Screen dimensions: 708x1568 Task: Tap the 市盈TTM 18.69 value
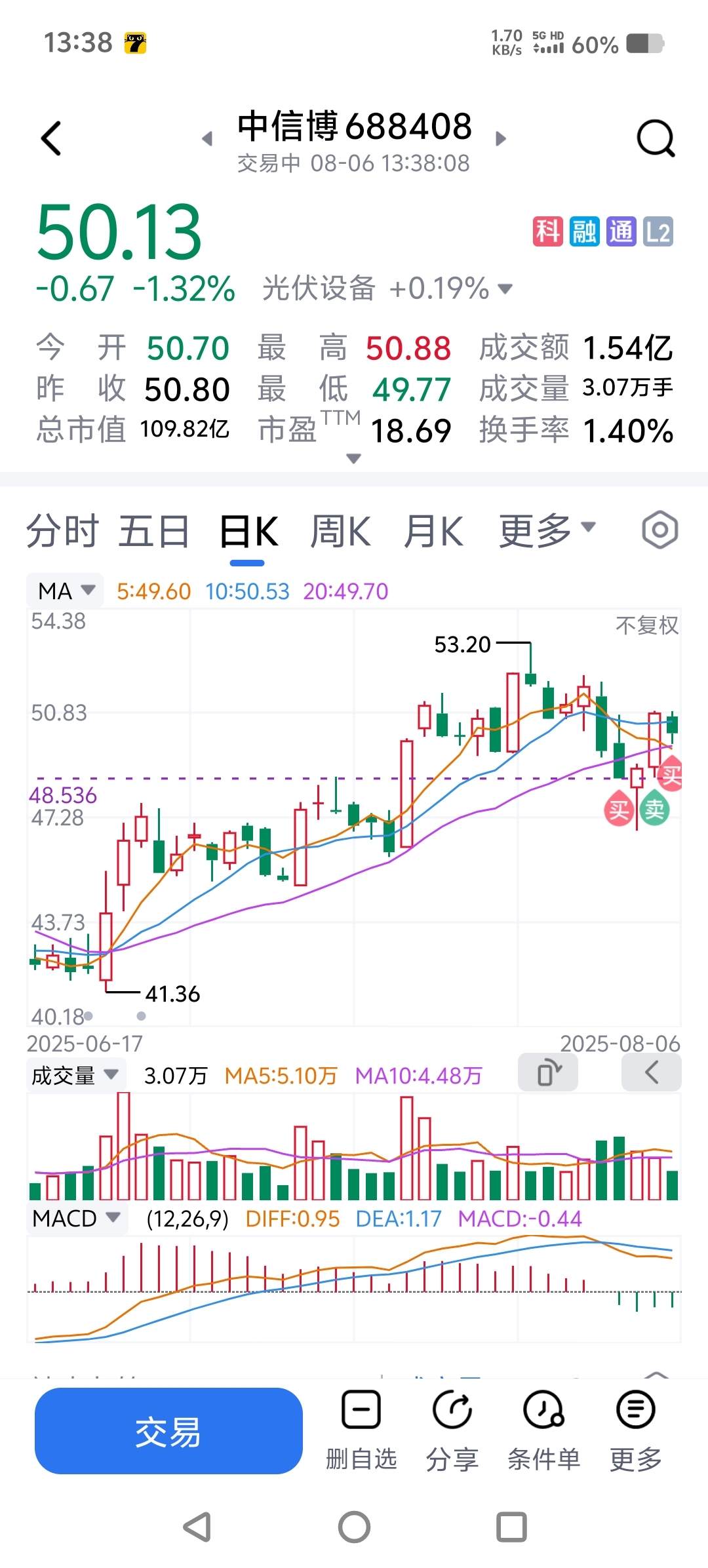(x=410, y=431)
